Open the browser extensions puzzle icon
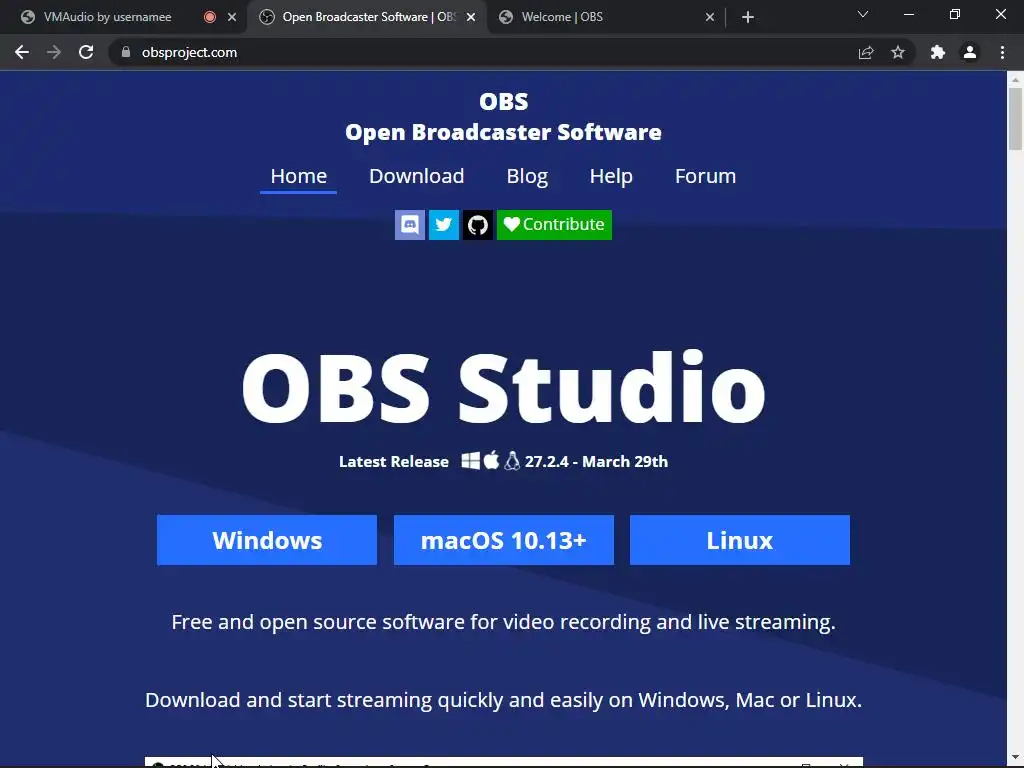 (938, 52)
